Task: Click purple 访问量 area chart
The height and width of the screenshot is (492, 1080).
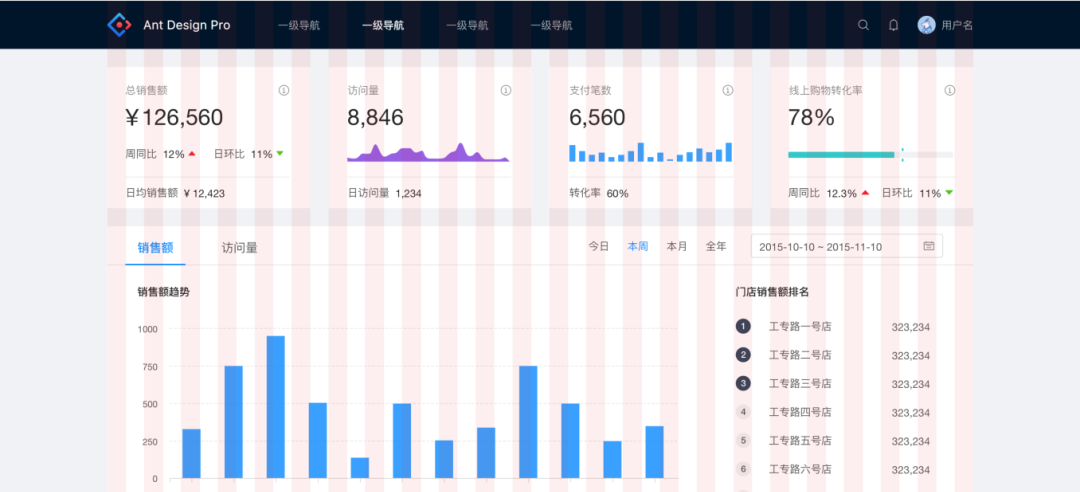Action: click(428, 152)
